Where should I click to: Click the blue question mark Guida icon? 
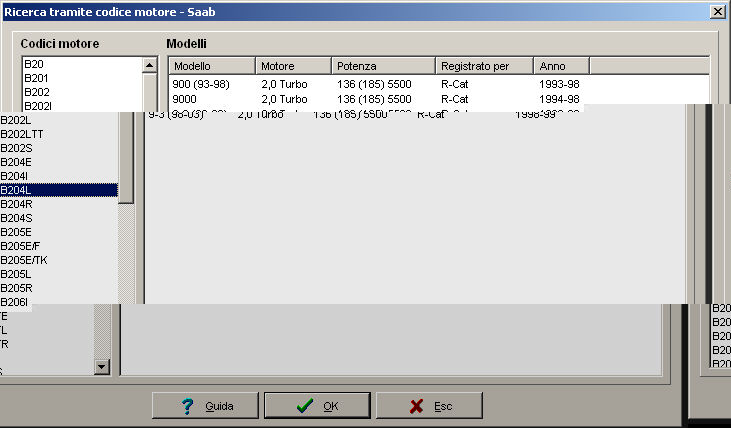[187, 406]
